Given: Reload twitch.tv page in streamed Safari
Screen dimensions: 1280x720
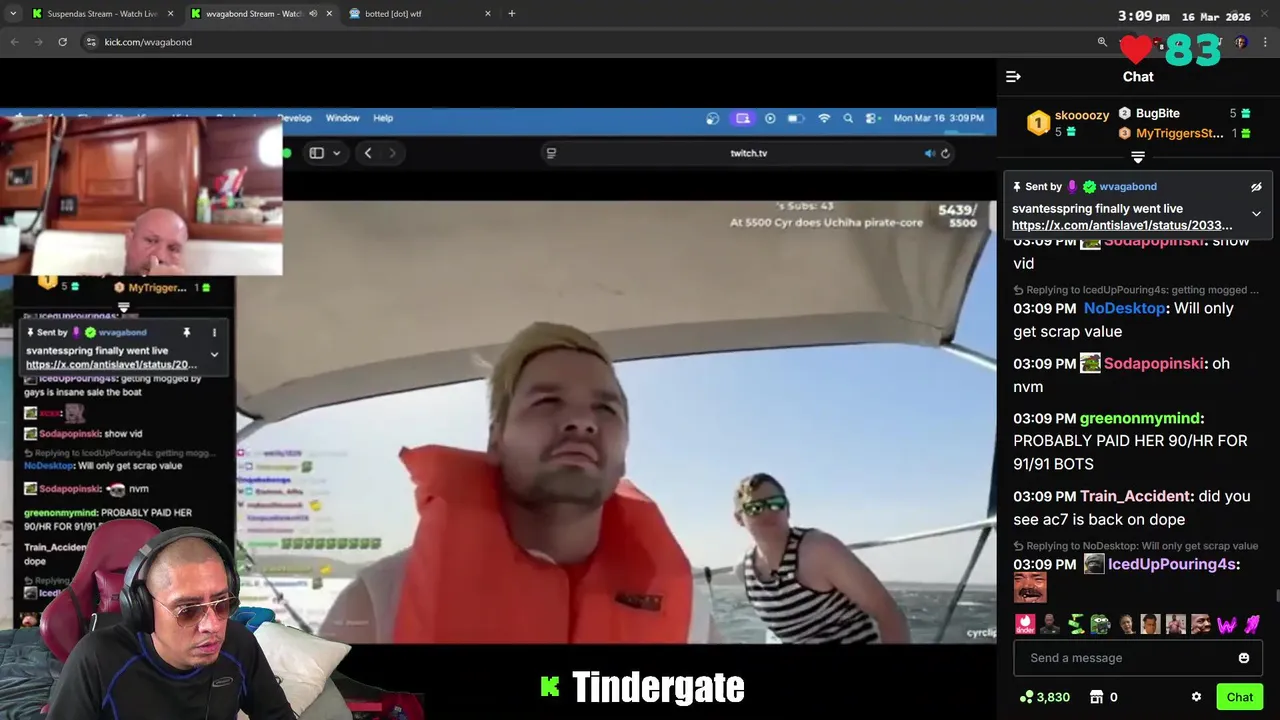Looking at the screenshot, I should click(x=945, y=153).
